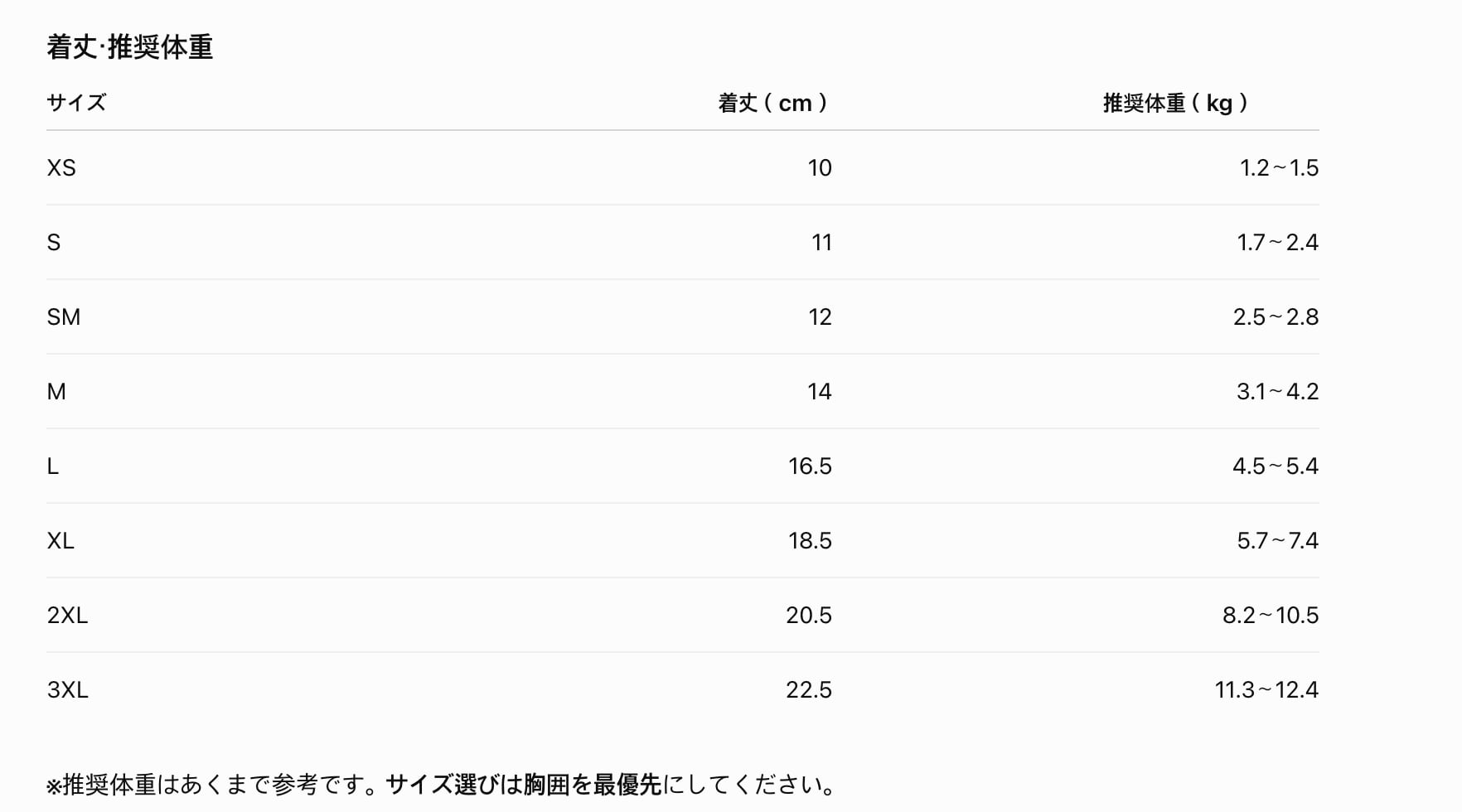Select the M size row label
Viewport: 1462px width, 812px height.
(x=56, y=391)
